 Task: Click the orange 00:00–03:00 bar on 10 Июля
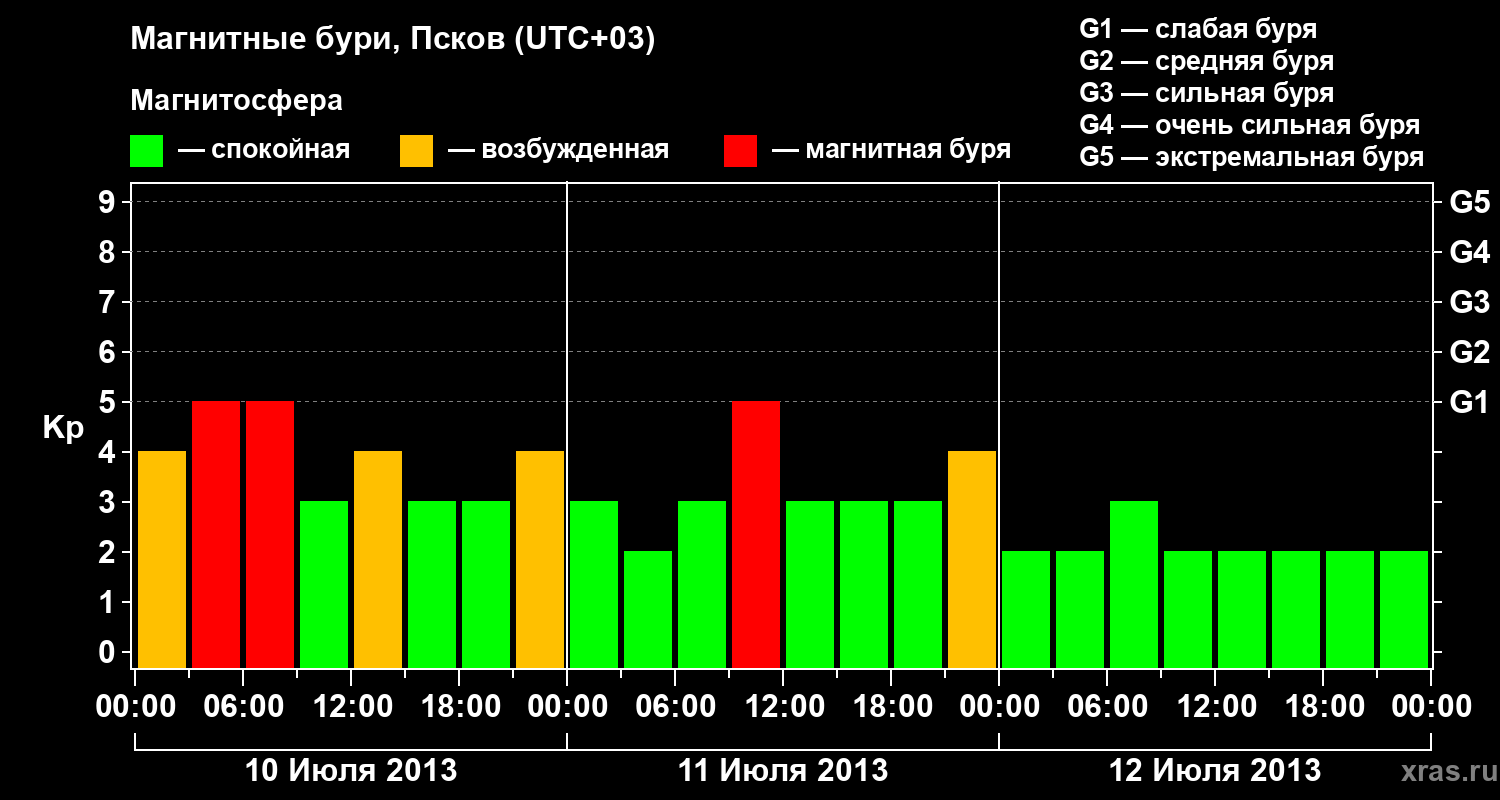(162, 559)
